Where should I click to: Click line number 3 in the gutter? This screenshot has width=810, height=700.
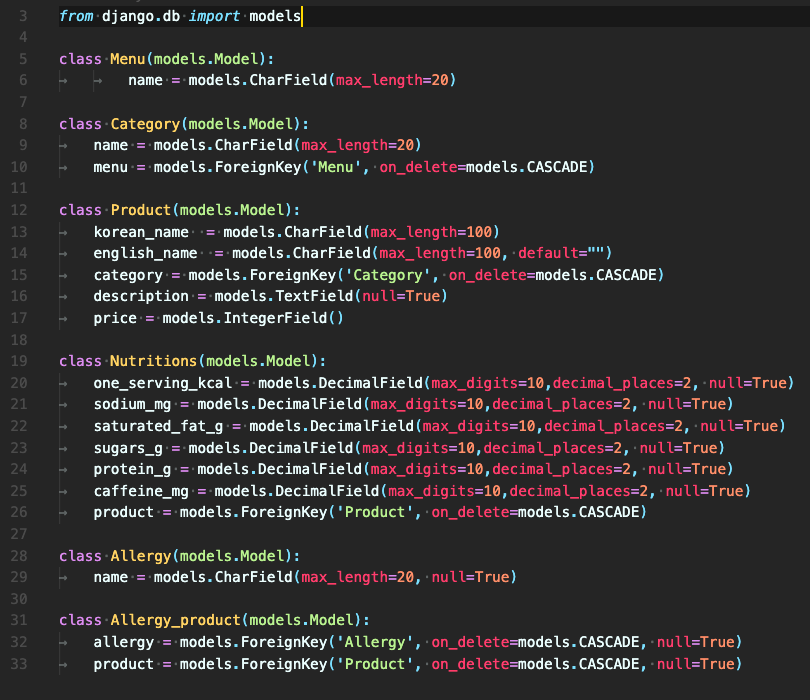point(23,16)
